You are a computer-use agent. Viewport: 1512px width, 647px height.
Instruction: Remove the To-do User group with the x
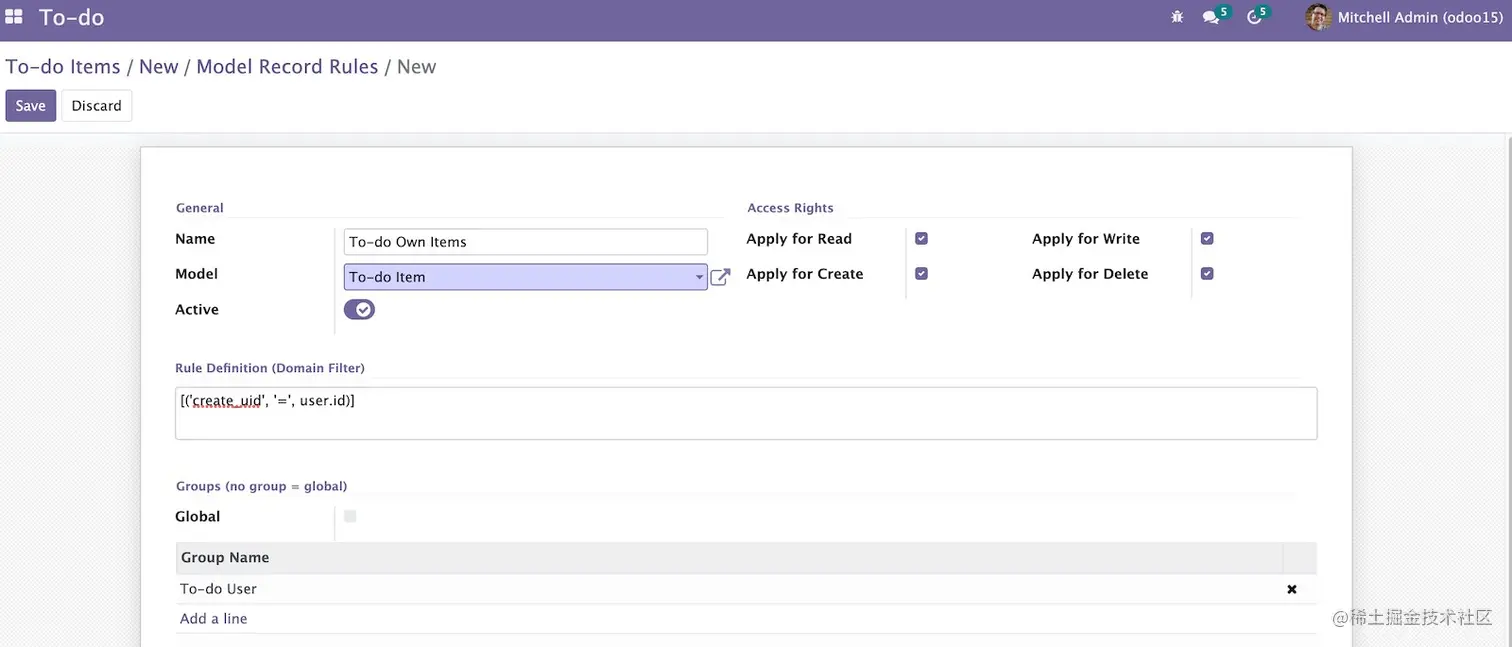(1292, 589)
